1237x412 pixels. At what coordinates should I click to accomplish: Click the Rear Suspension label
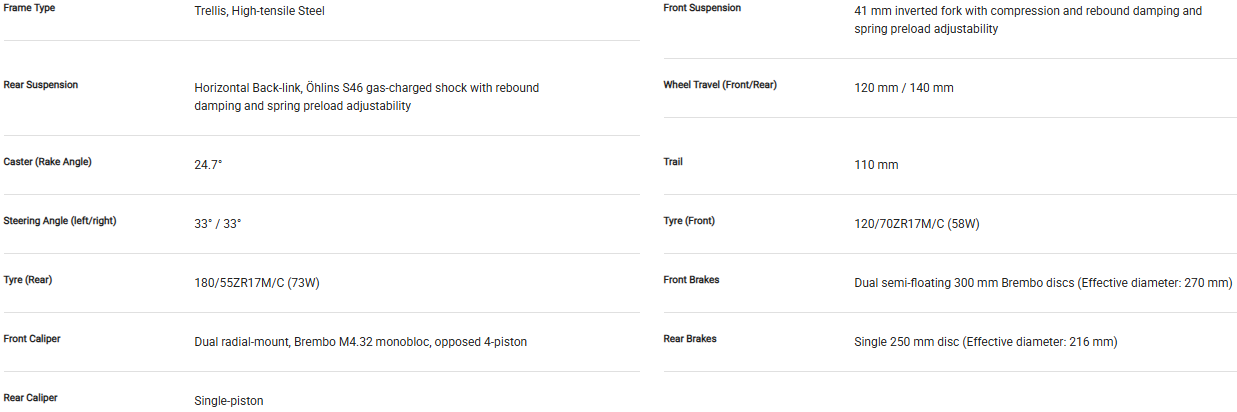[41, 85]
